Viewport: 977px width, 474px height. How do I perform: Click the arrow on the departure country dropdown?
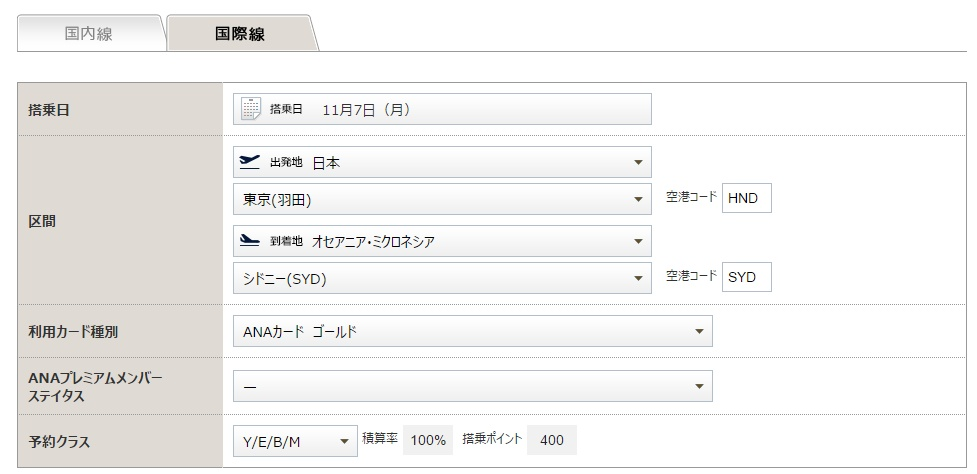638,163
